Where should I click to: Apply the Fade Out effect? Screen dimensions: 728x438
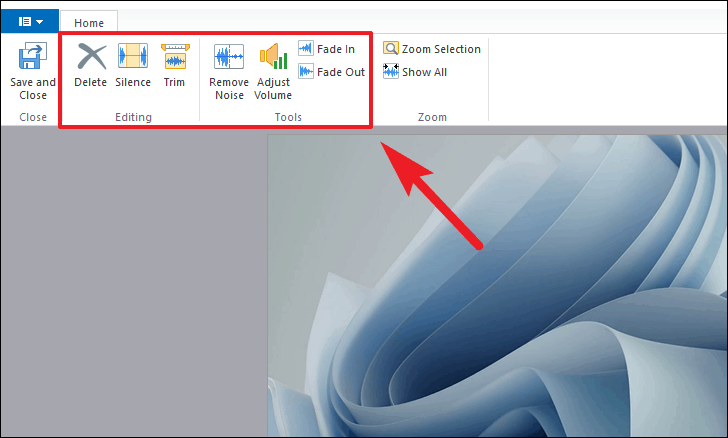[332, 72]
